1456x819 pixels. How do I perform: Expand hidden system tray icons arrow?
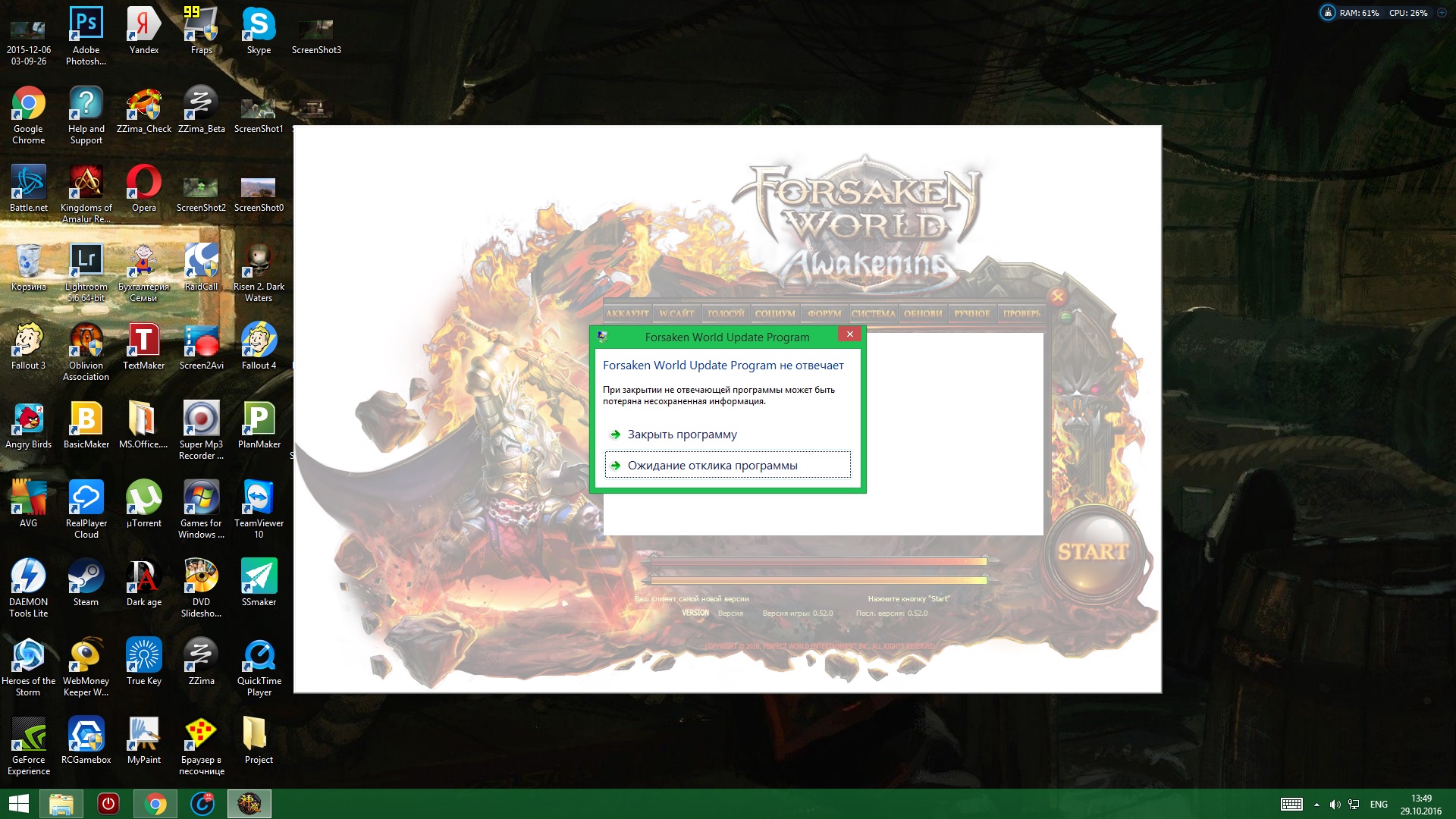(x=1316, y=805)
